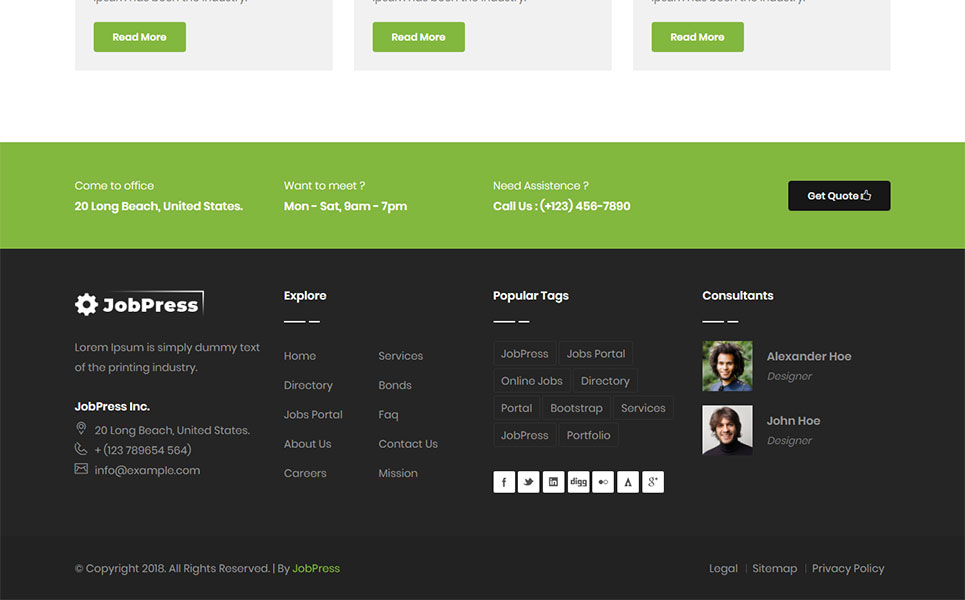Click Designer under Alexander Hoe

coord(790,376)
